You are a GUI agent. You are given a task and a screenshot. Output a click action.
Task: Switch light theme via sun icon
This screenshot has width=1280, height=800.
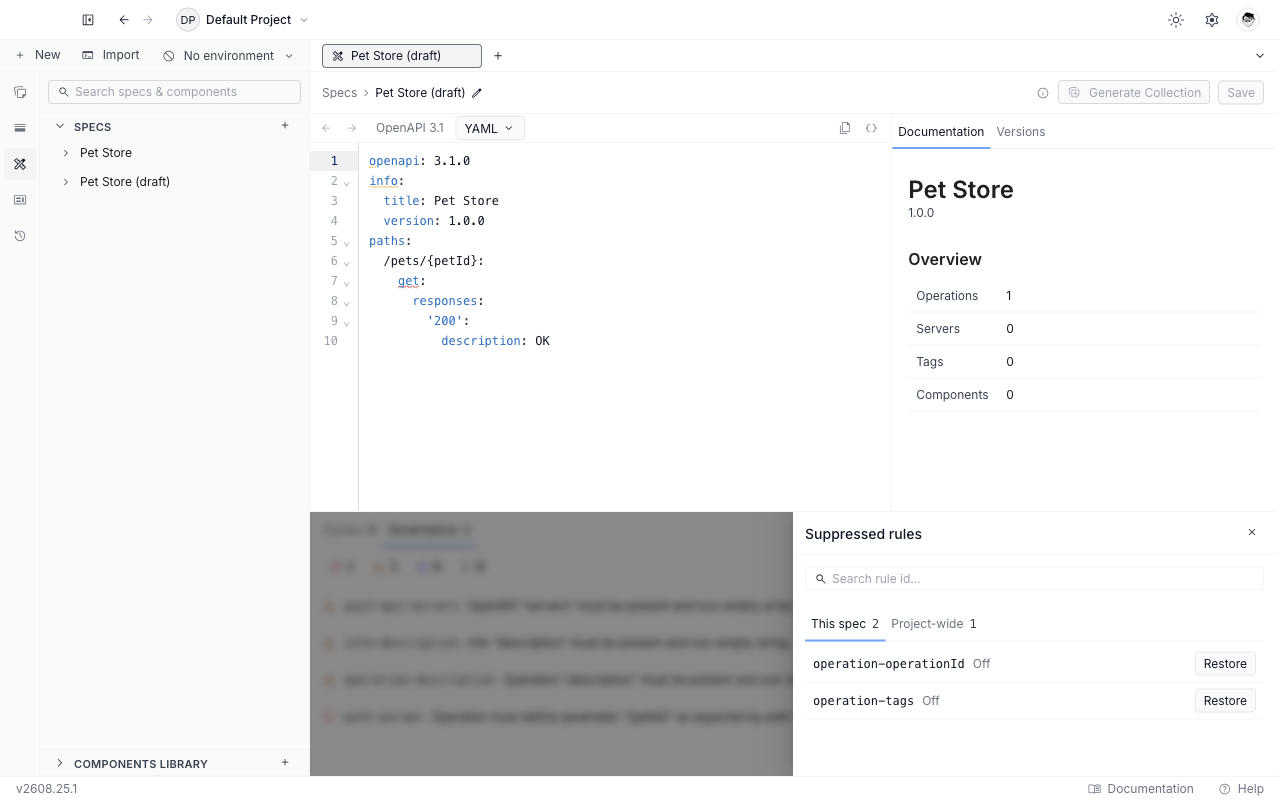pyautogui.click(x=1176, y=20)
